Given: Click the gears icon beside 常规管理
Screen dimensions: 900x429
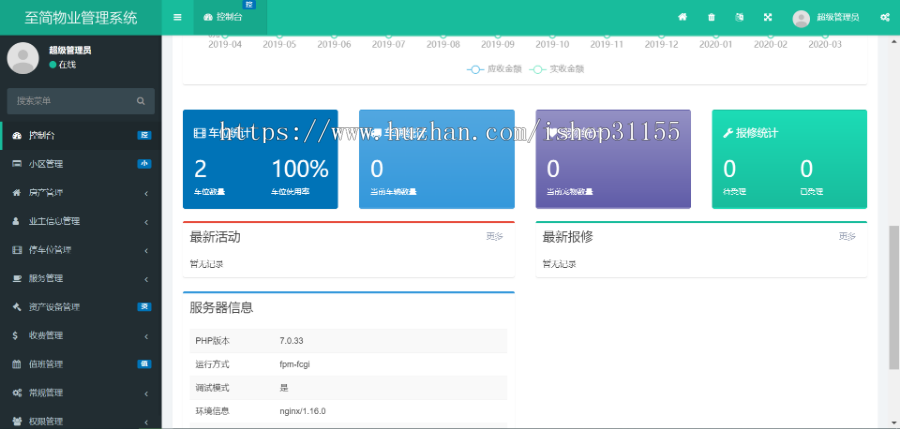Looking at the screenshot, I should (x=17, y=393).
